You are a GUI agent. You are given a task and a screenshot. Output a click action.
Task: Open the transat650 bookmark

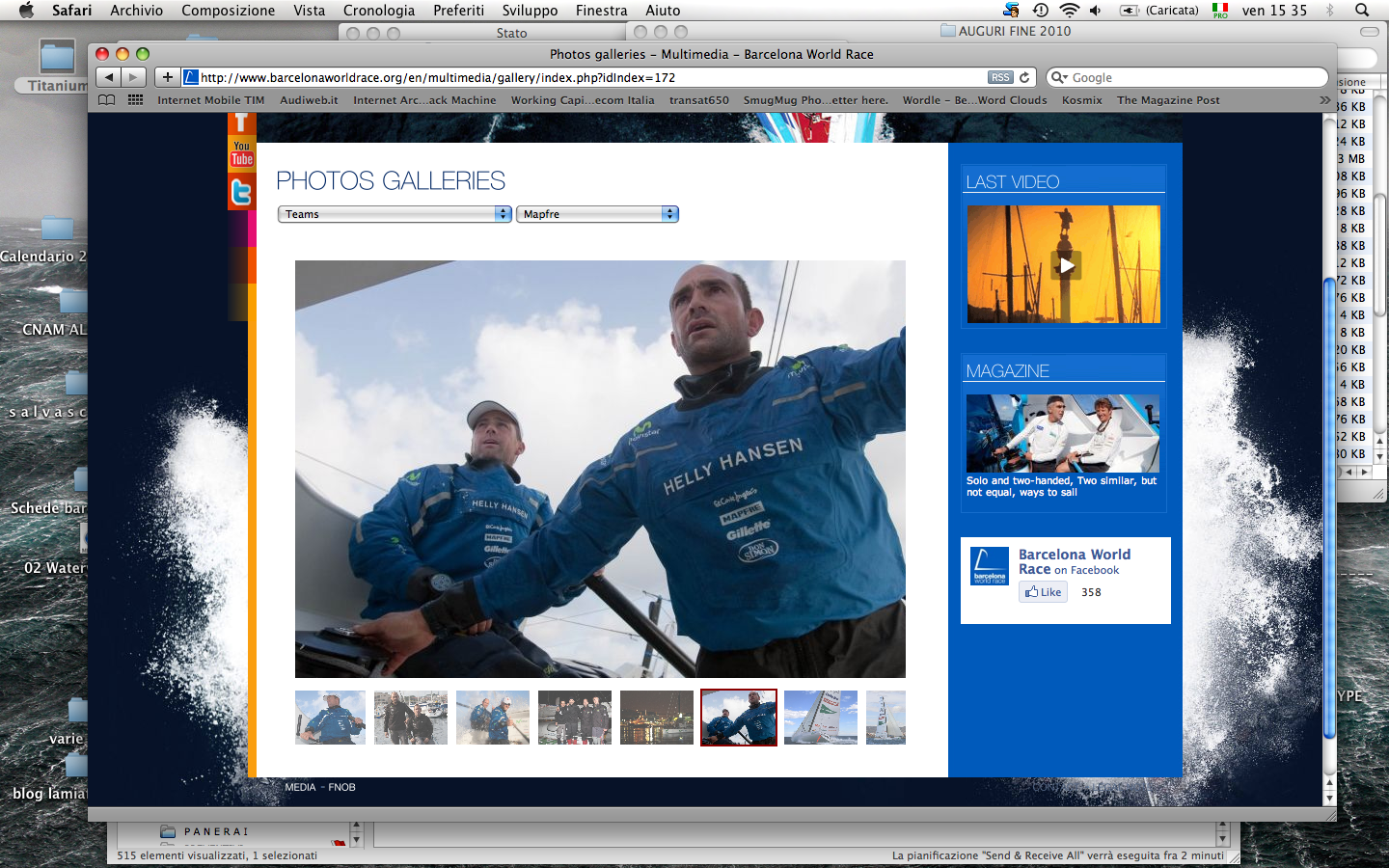point(699,100)
